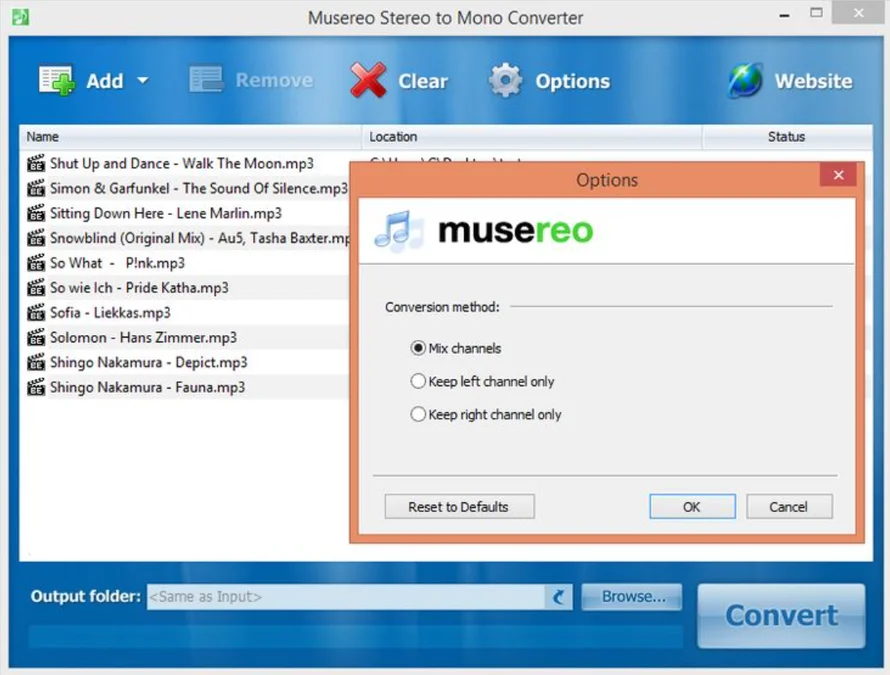This screenshot has width=890, height=675.
Task: Click the musereo music note logo
Action: coord(398,230)
